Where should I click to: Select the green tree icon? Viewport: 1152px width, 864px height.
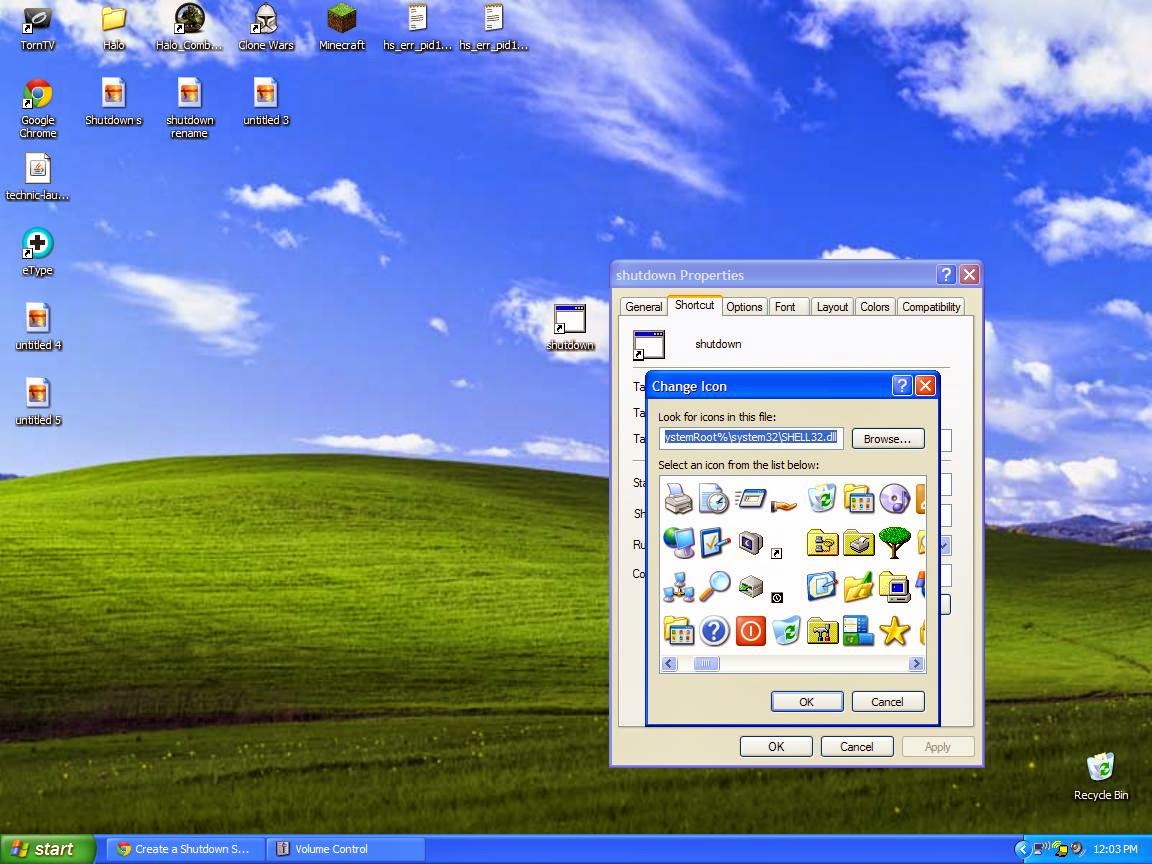coord(895,543)
